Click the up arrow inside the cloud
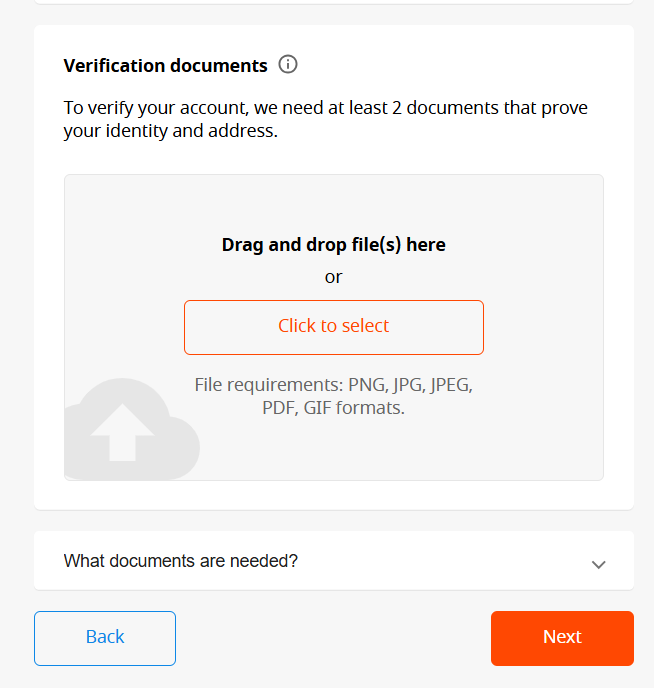The width and height of the screenshot is (656, 688). click(123, 432)
